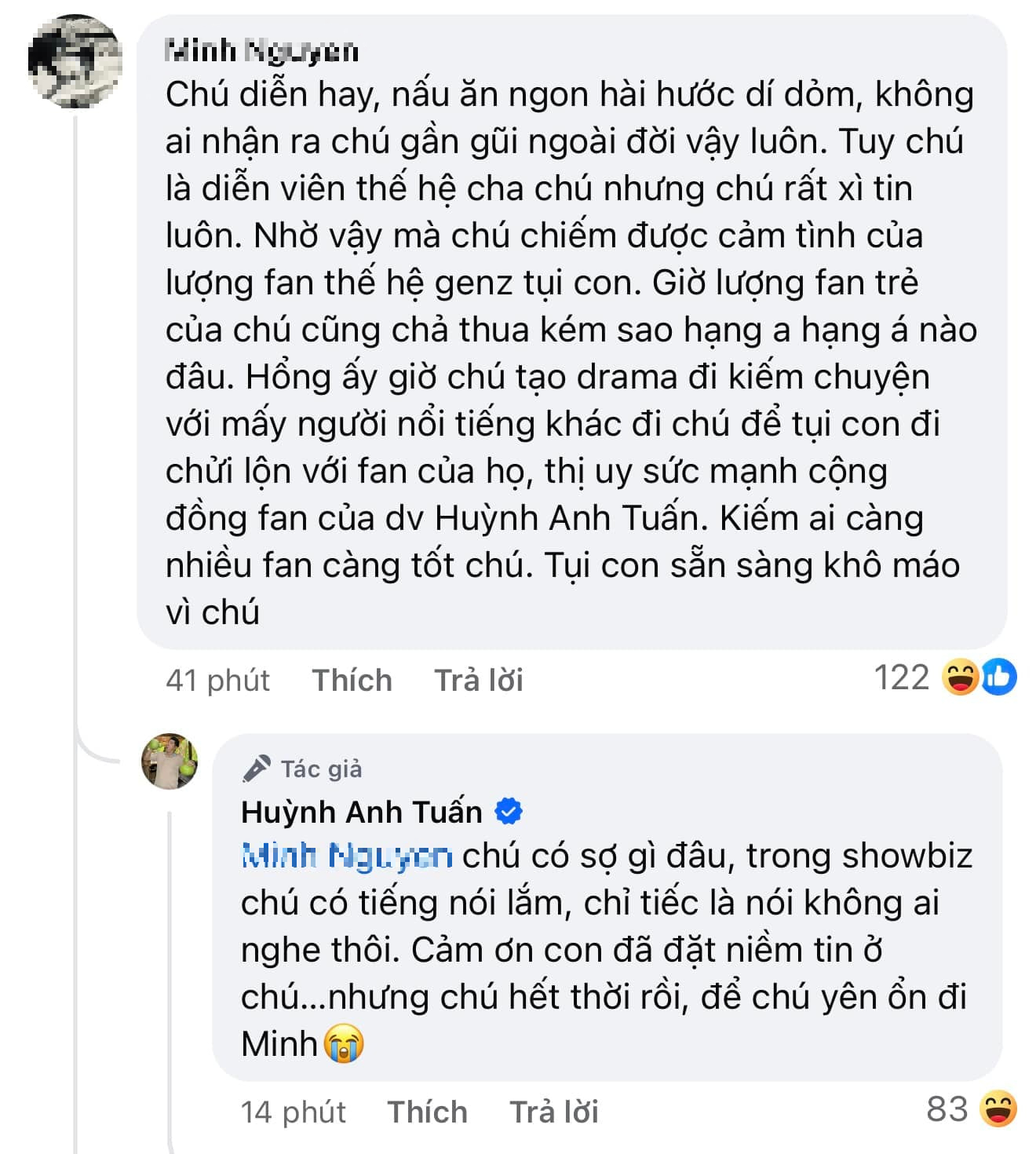Click the Minh Nguyen commenter name
Screen dimensions: 1036x1154
tap(259, 49)
